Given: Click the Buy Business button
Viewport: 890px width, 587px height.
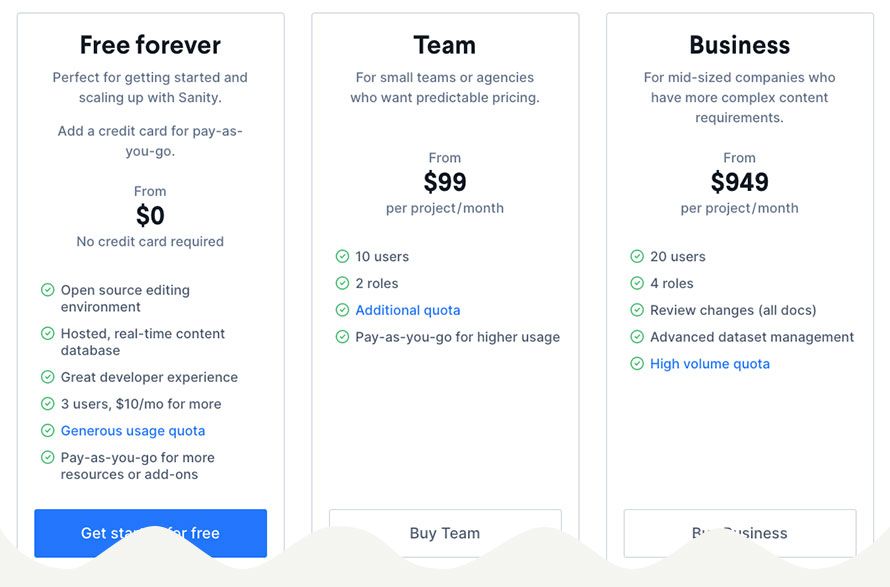Looking at the screenshot, I should [x=740, y=533].
